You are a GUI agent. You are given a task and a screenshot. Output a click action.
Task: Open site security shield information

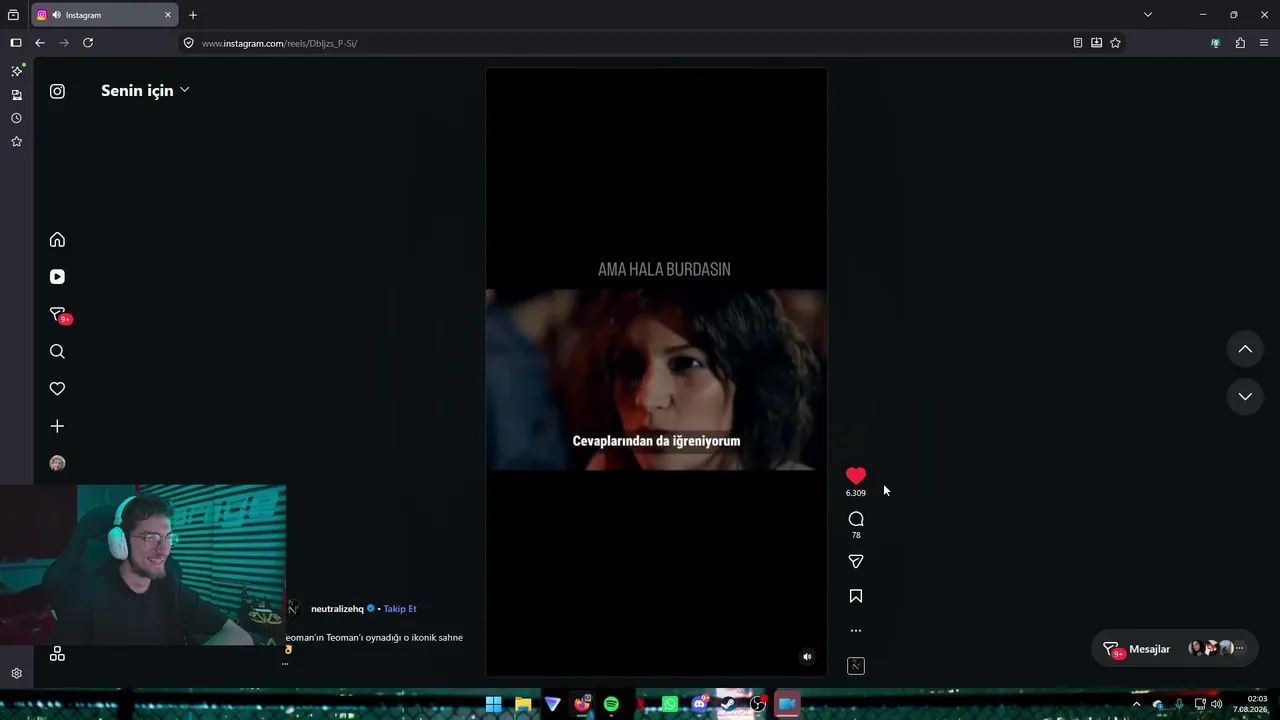188,43
